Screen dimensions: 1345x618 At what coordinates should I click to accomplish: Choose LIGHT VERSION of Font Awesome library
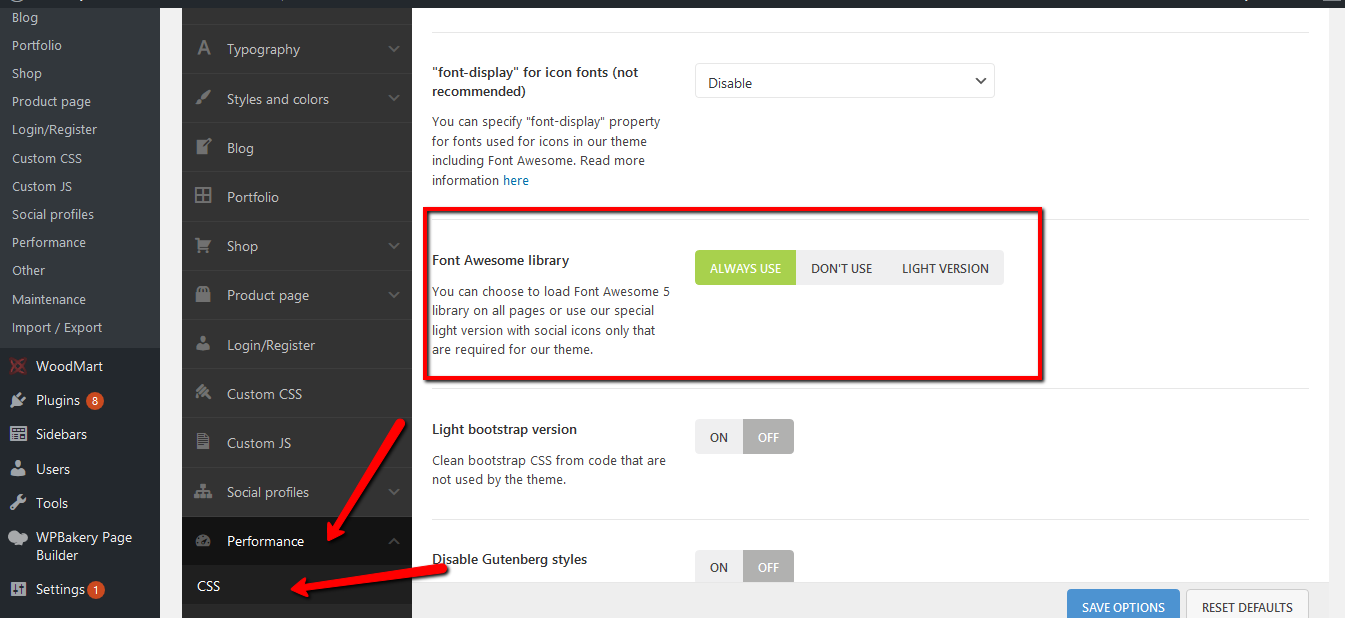click(945, 268)
